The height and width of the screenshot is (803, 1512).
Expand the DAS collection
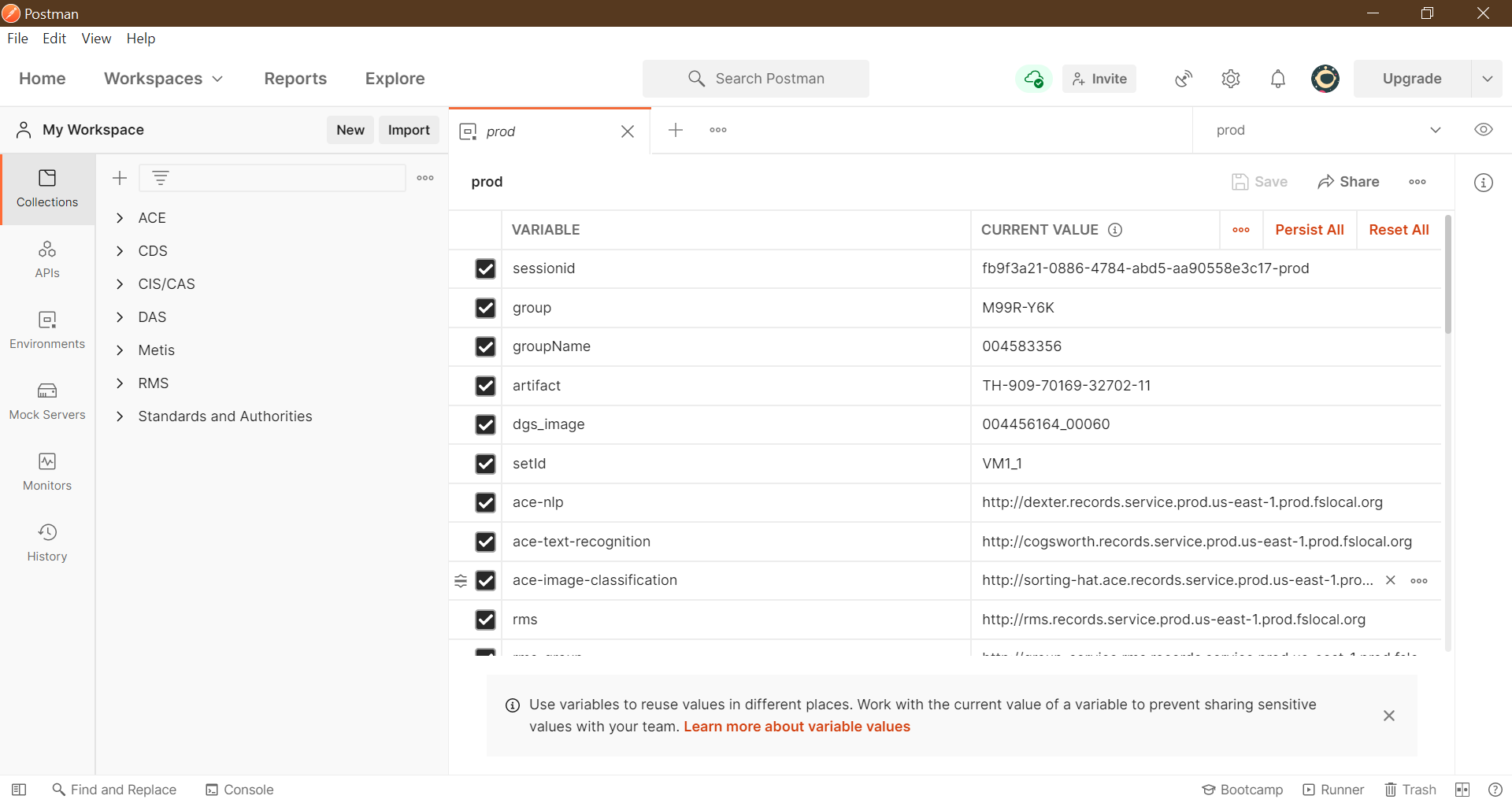(120, 317)
